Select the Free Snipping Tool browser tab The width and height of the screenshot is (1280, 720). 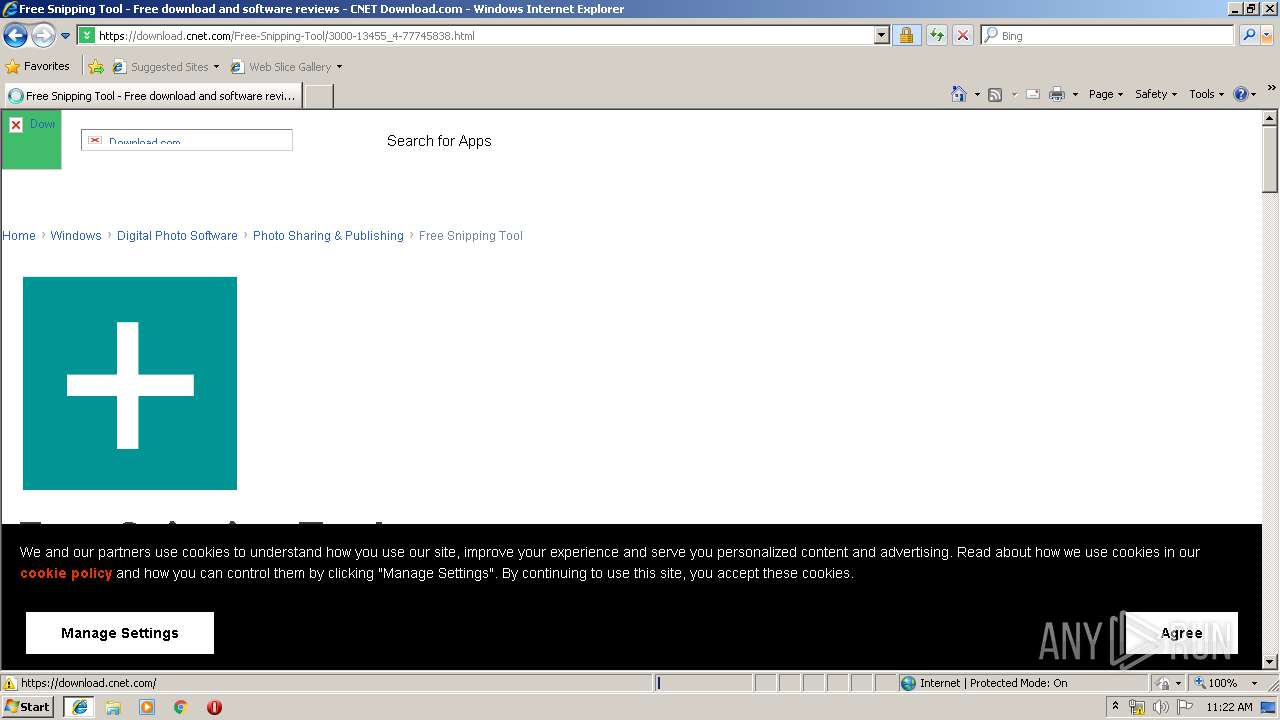[x=152, y=96]
